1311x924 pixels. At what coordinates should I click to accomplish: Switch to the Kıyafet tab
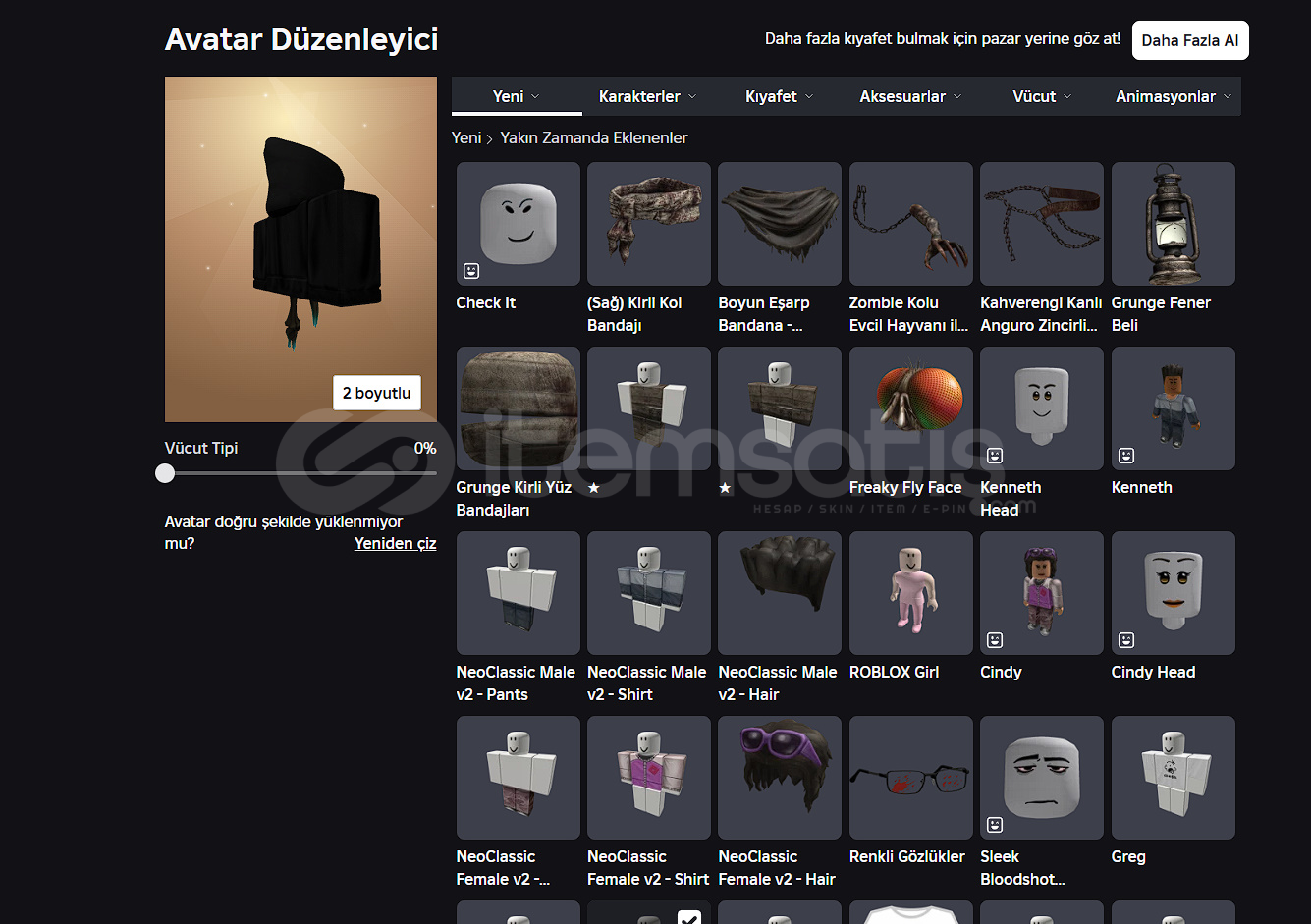(x=779, y=96)
